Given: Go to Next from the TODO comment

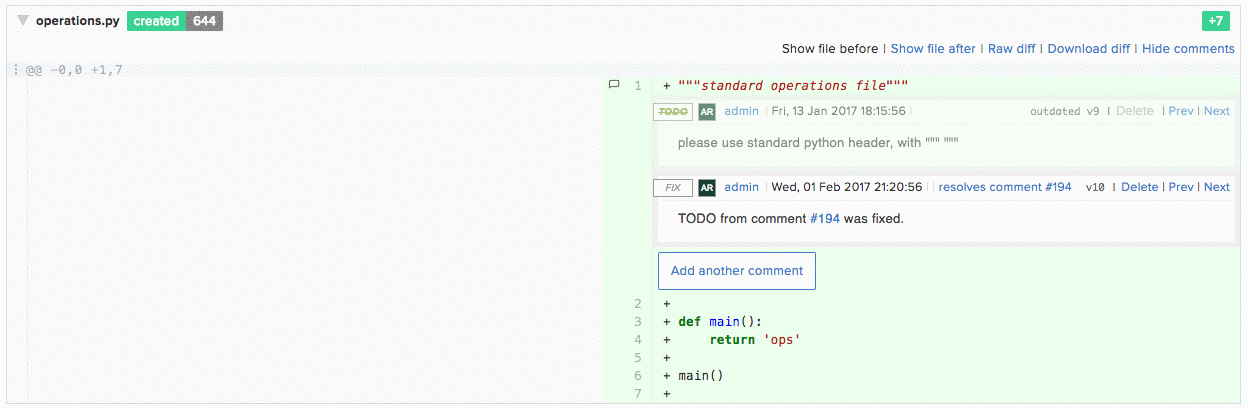Looking at the screenshot, I should 1216,111.
